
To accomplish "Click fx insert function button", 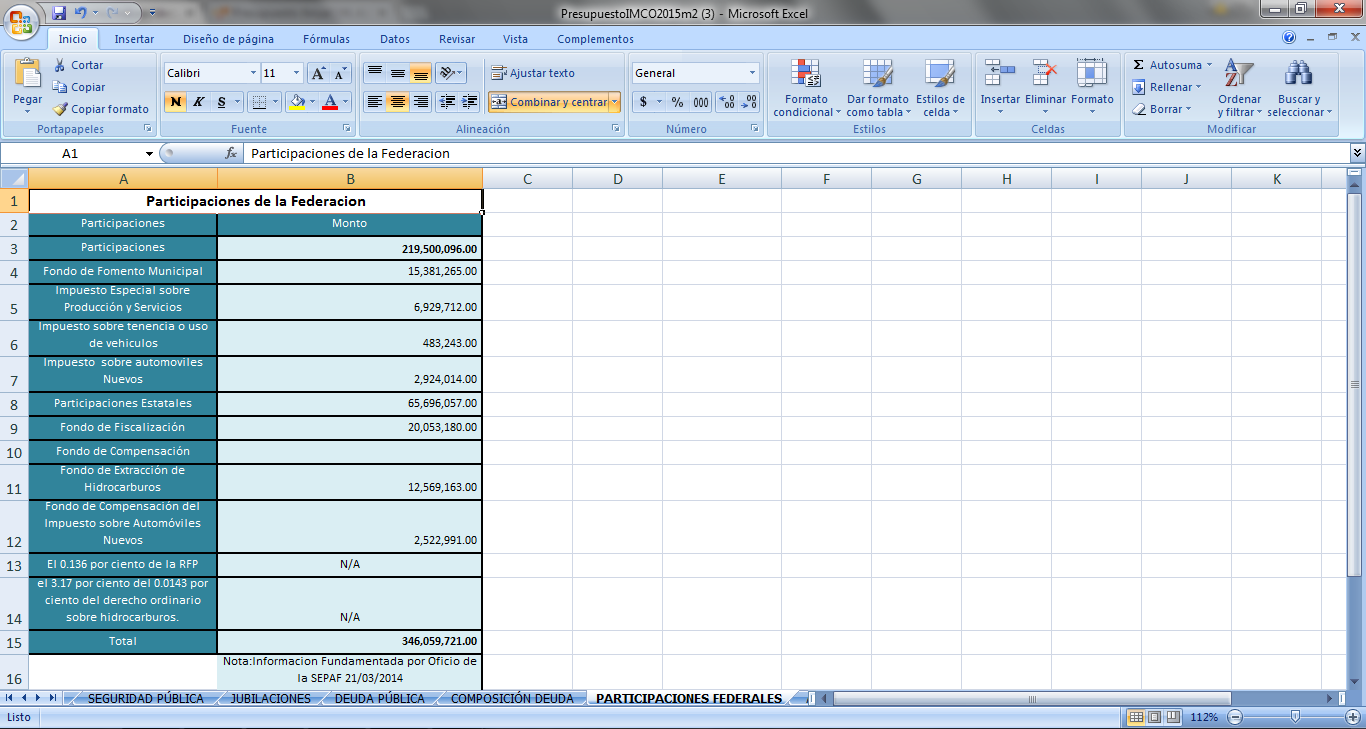I will (x=231, y=154).
